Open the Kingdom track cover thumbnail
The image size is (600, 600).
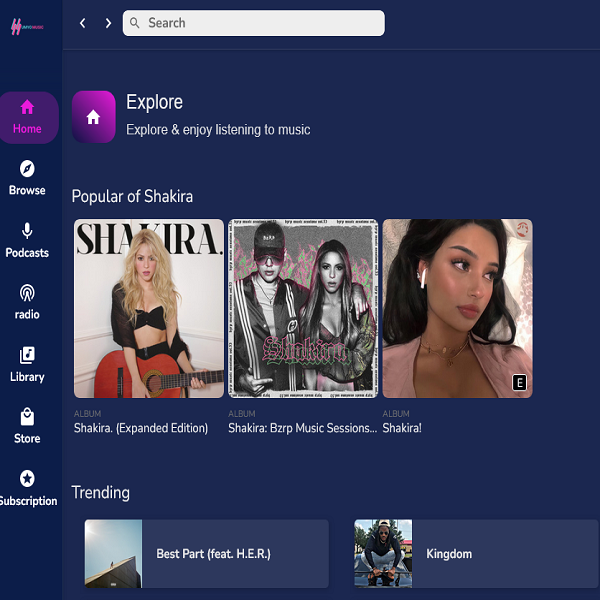[383, 554]
